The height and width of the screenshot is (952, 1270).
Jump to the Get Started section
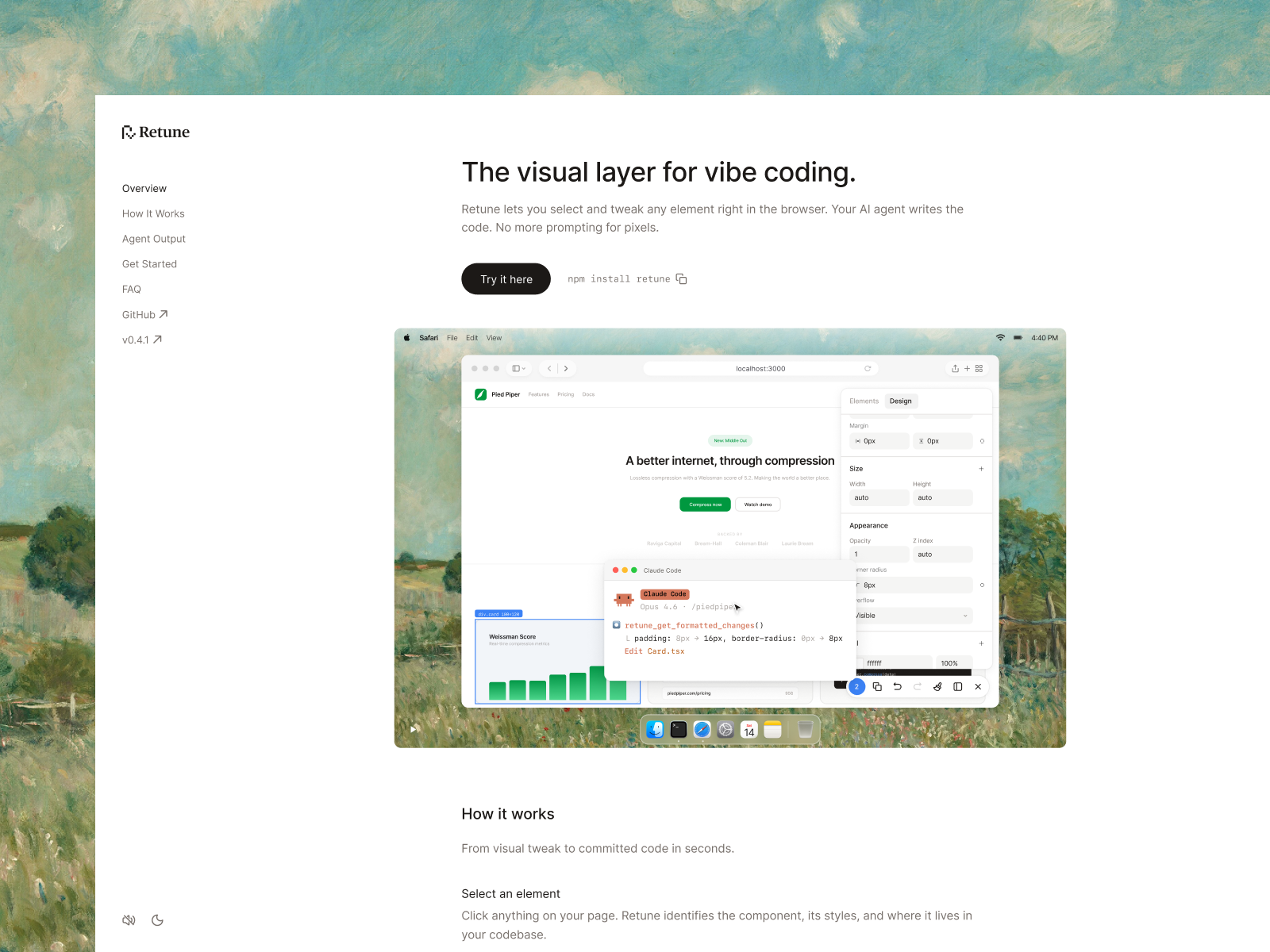click(149, 264)
